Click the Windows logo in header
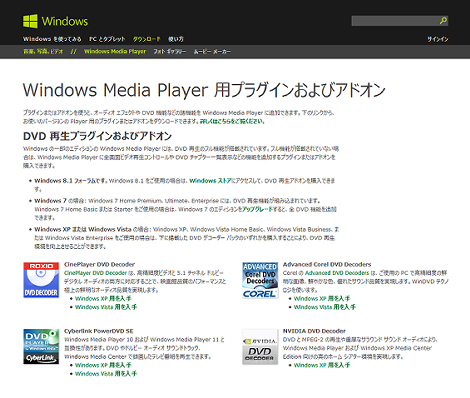 tap(30, 21)
